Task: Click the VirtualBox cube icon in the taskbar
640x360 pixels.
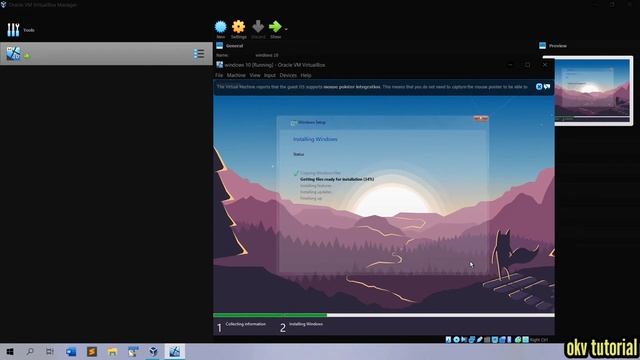Action: coord(153,351)
